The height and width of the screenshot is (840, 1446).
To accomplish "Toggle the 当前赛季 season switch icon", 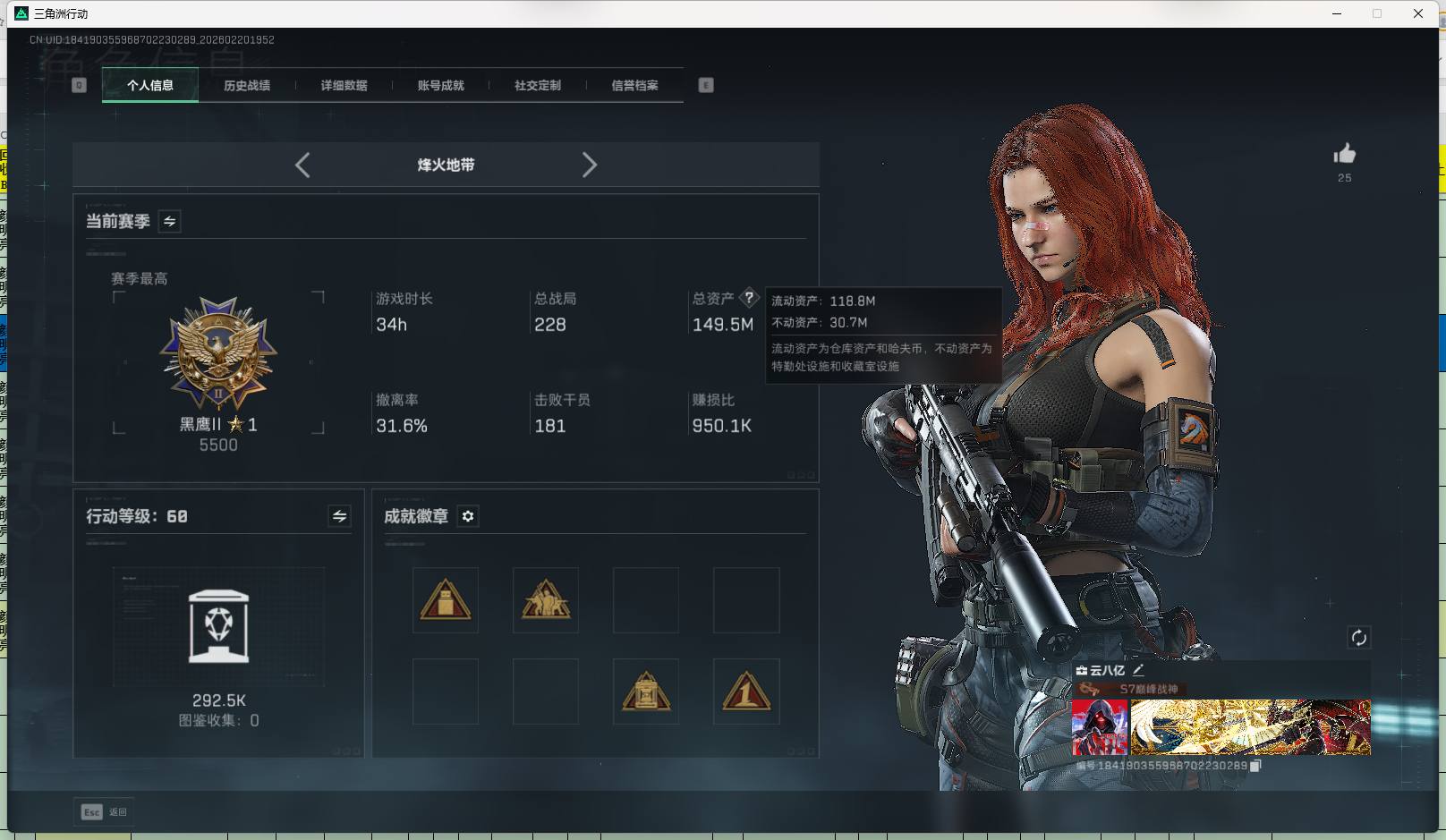I will pyautogui.click(x=169, y=221).
